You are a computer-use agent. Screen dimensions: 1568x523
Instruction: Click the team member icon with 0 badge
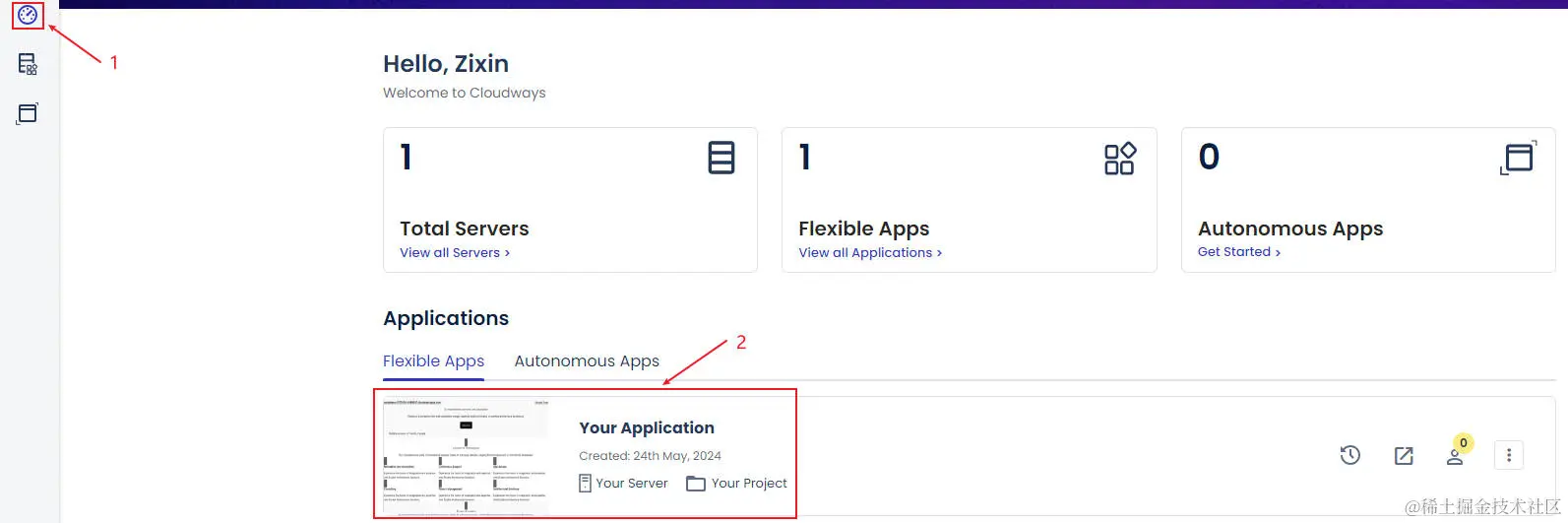1455,455
